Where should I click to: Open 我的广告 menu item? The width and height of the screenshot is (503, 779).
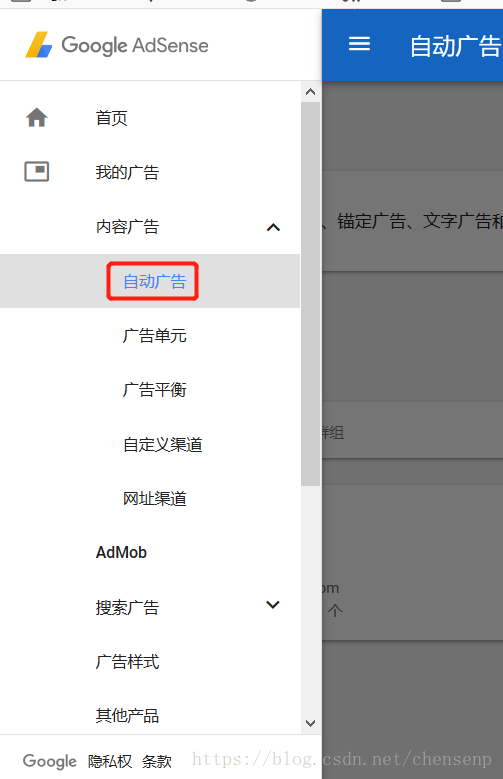click(127, 172)
